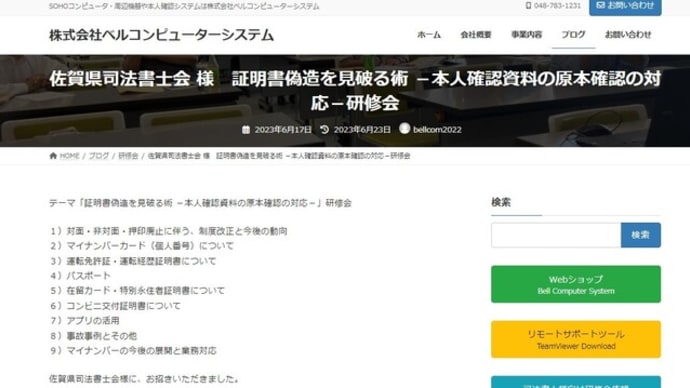This screenshot has height=388, width=690.
Task: Open the bellcom2022 author link
Action: (x=437, y=130)
